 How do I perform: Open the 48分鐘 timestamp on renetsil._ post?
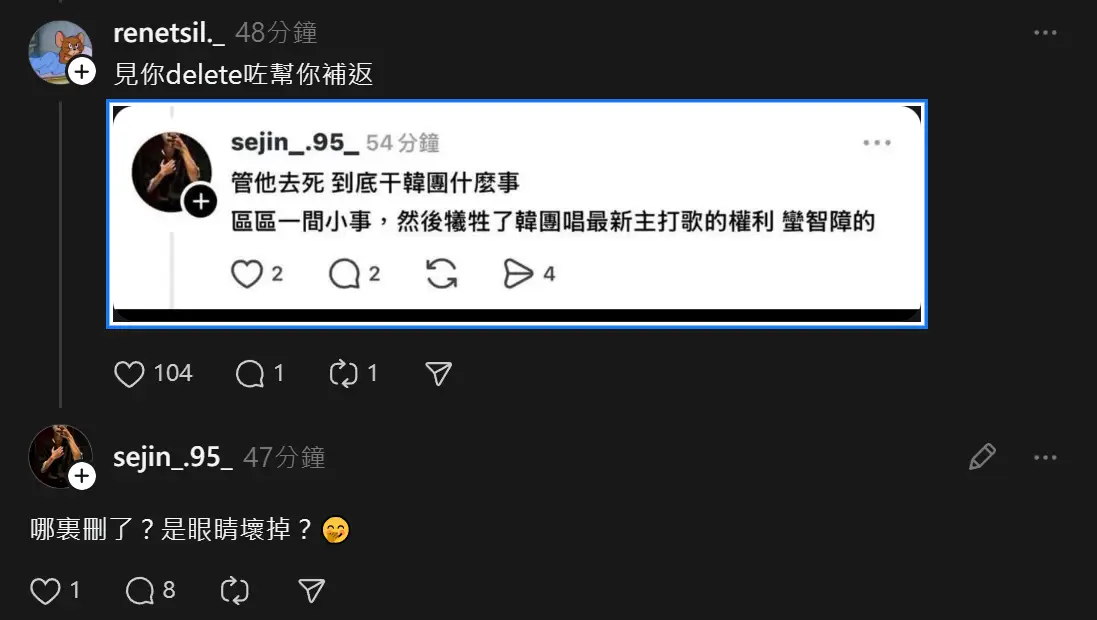tap(276, 33)
